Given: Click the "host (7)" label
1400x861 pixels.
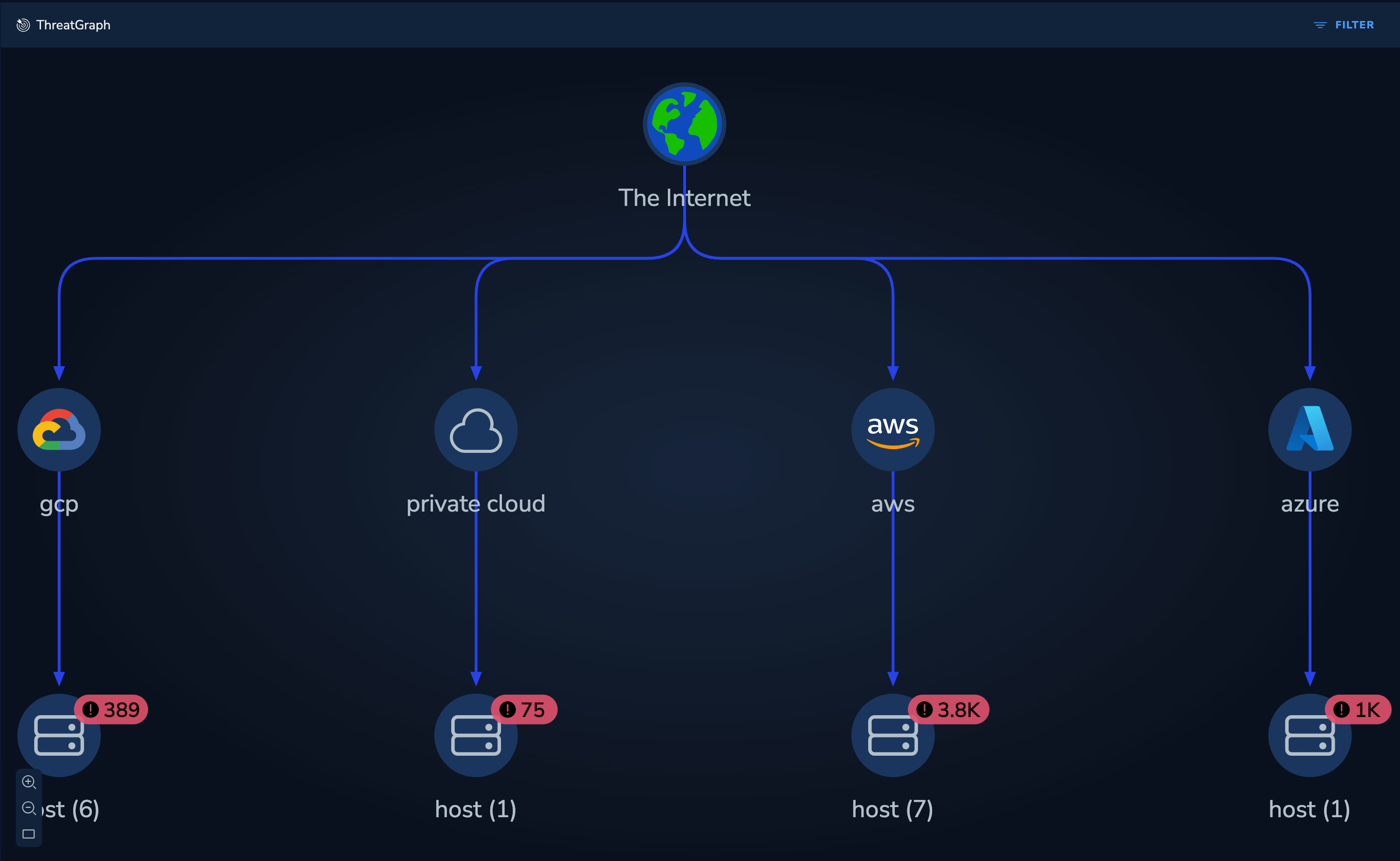Looking at the screenshot, I should pos(892,809).
